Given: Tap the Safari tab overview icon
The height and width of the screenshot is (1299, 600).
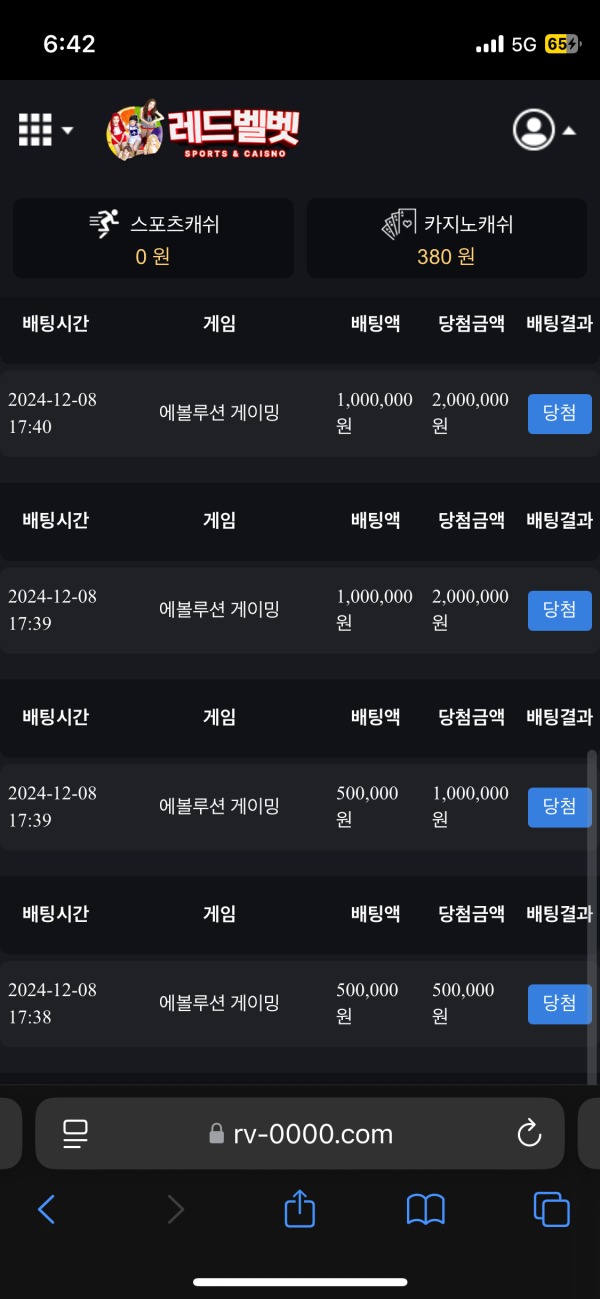Looking at the screenshot, I should tap(550, 1209).
